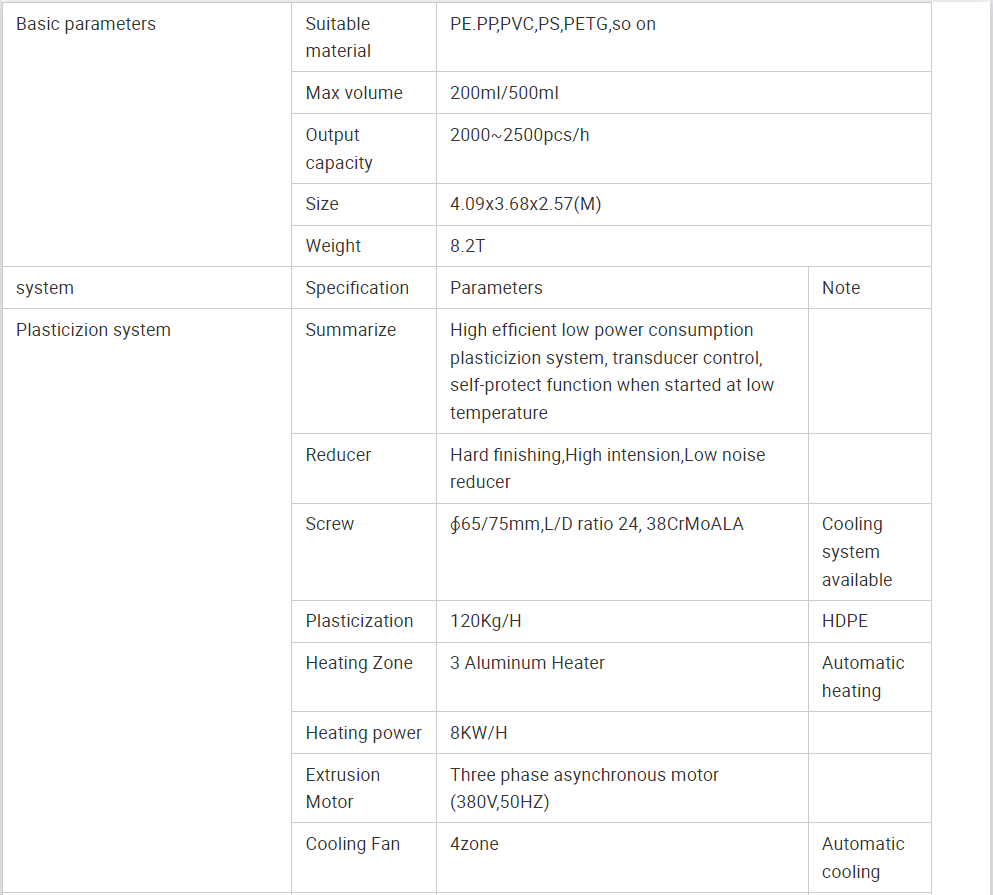The height and width of the screenshot is (895, 993).
Task: Click the "PE.PP,PVC,PS,PETG,so on" text
Action: (x=553, y=24)
